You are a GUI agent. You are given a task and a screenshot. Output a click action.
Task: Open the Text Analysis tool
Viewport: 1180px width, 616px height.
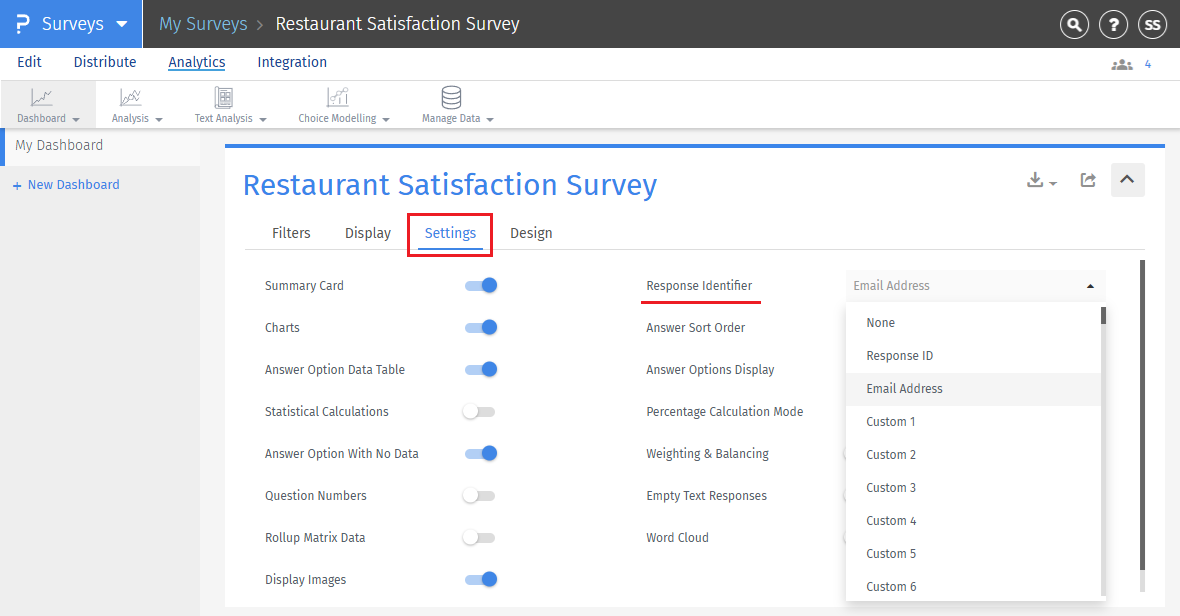[x=224, y=104]
